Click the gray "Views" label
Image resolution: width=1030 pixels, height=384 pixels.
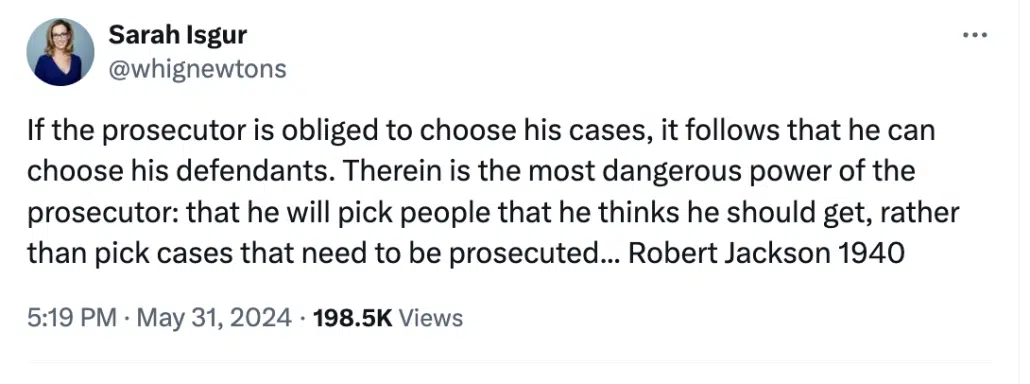pyautogui.click(x=431, y=318)
